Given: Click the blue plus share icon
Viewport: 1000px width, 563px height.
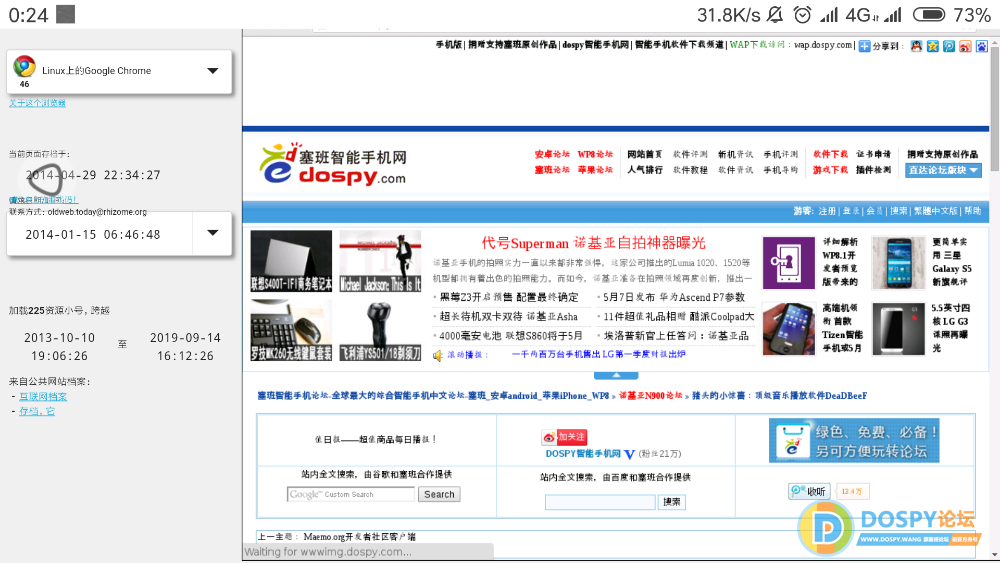Looking at the screenshot, I should pos(864,46).
